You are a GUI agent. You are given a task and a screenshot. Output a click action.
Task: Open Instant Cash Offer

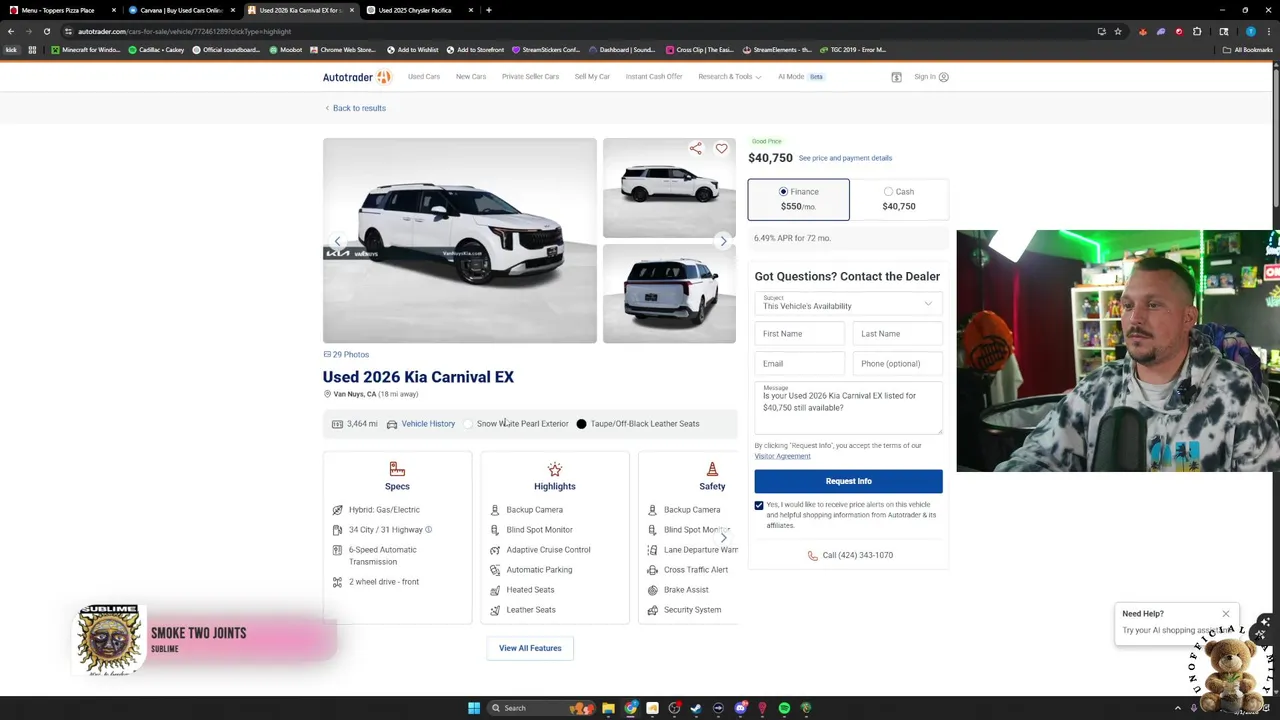[x=654, y=77]
